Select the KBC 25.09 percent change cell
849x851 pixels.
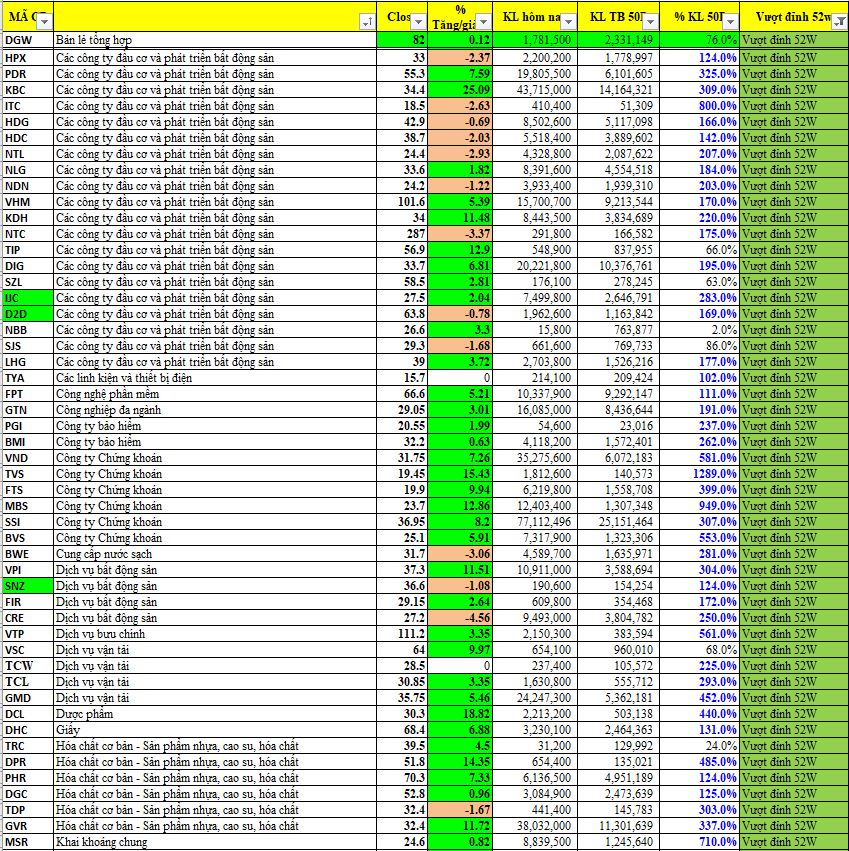461,90
